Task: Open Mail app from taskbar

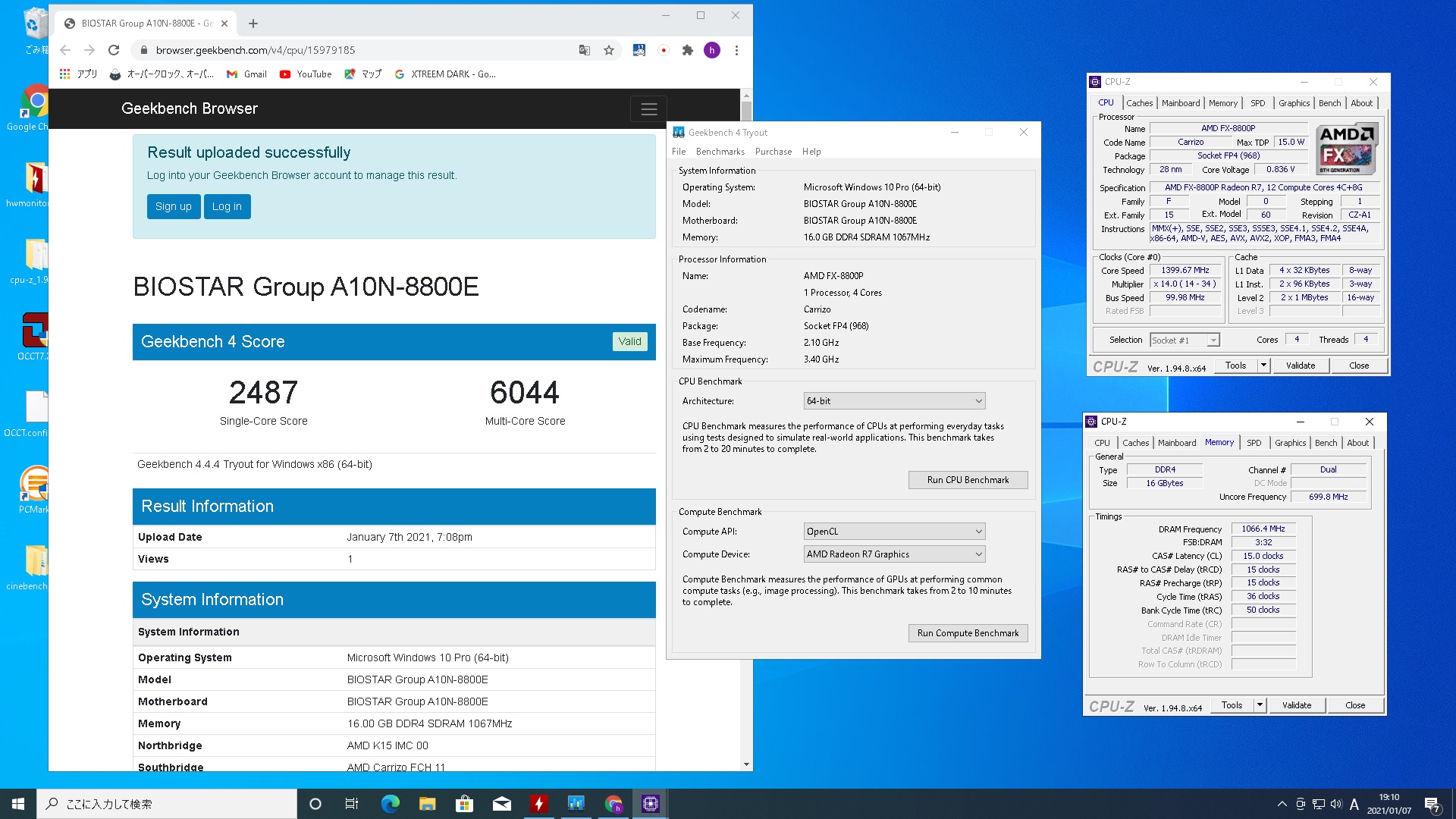Action: pos(501,804)
